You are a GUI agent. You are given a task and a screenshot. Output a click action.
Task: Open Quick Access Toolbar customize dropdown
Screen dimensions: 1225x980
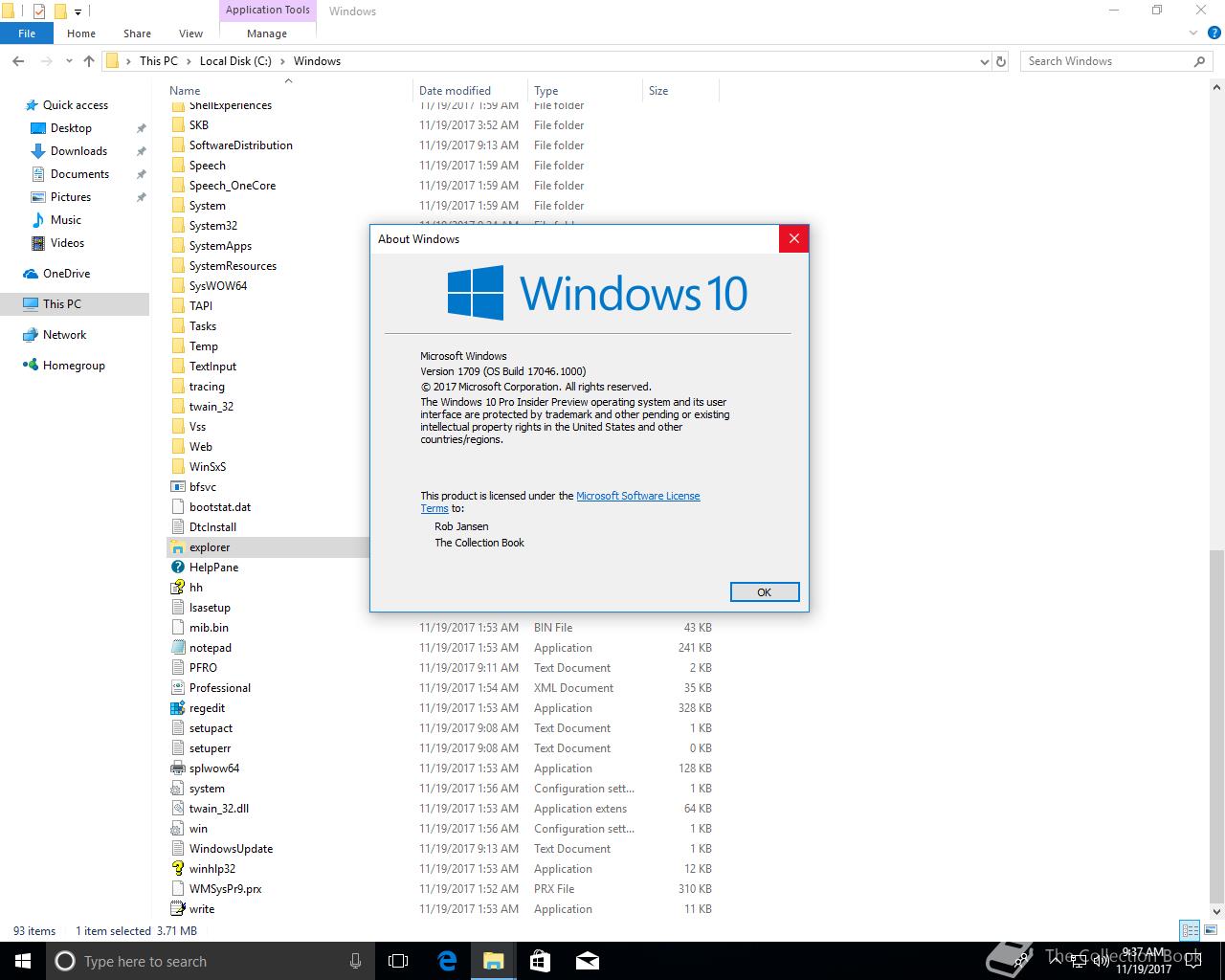[x=78, y=11]
